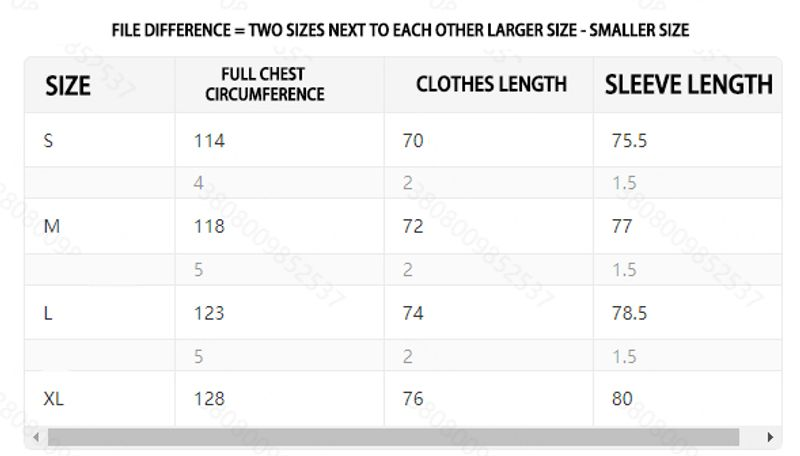Select the CLOTHES LENGTH column header
Screen dimensions: 800x456
click(491, 84)
